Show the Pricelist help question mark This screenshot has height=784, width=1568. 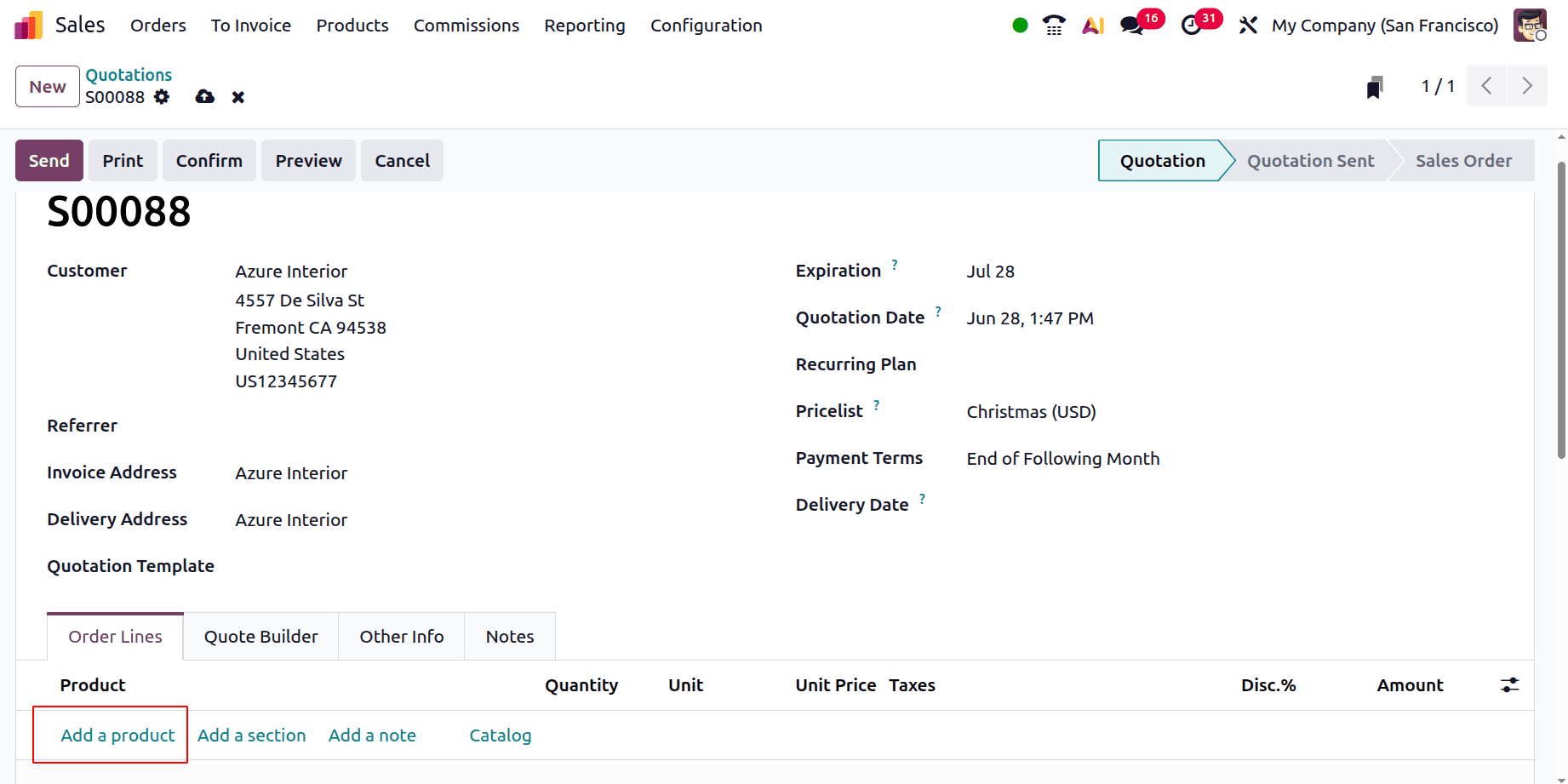[877, 405]
